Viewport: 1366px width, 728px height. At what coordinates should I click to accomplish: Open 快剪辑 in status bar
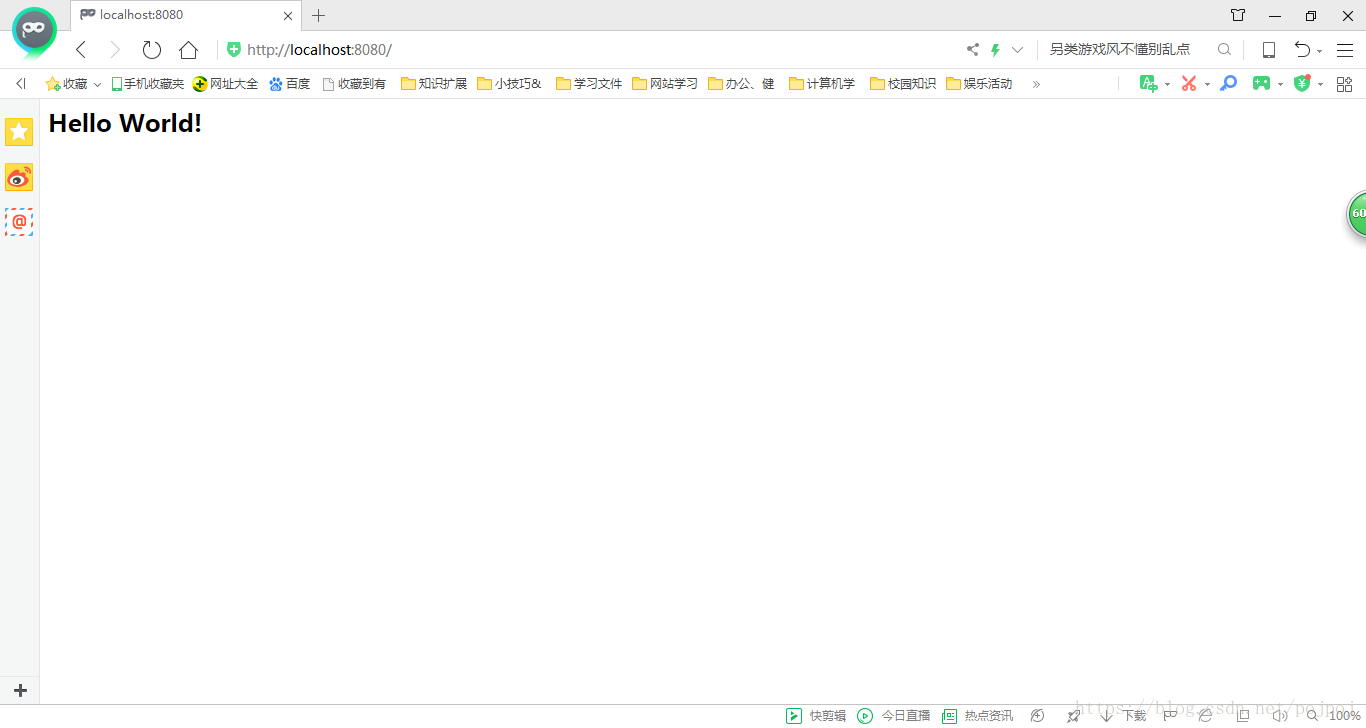(816, 716)
